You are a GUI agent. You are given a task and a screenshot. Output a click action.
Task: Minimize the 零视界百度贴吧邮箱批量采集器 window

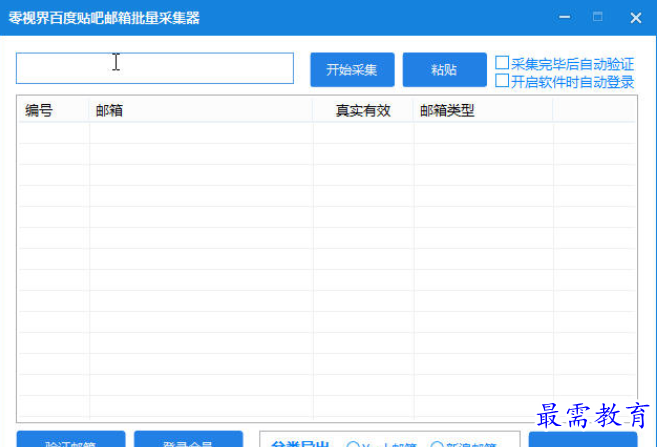(x=565, y=17)
